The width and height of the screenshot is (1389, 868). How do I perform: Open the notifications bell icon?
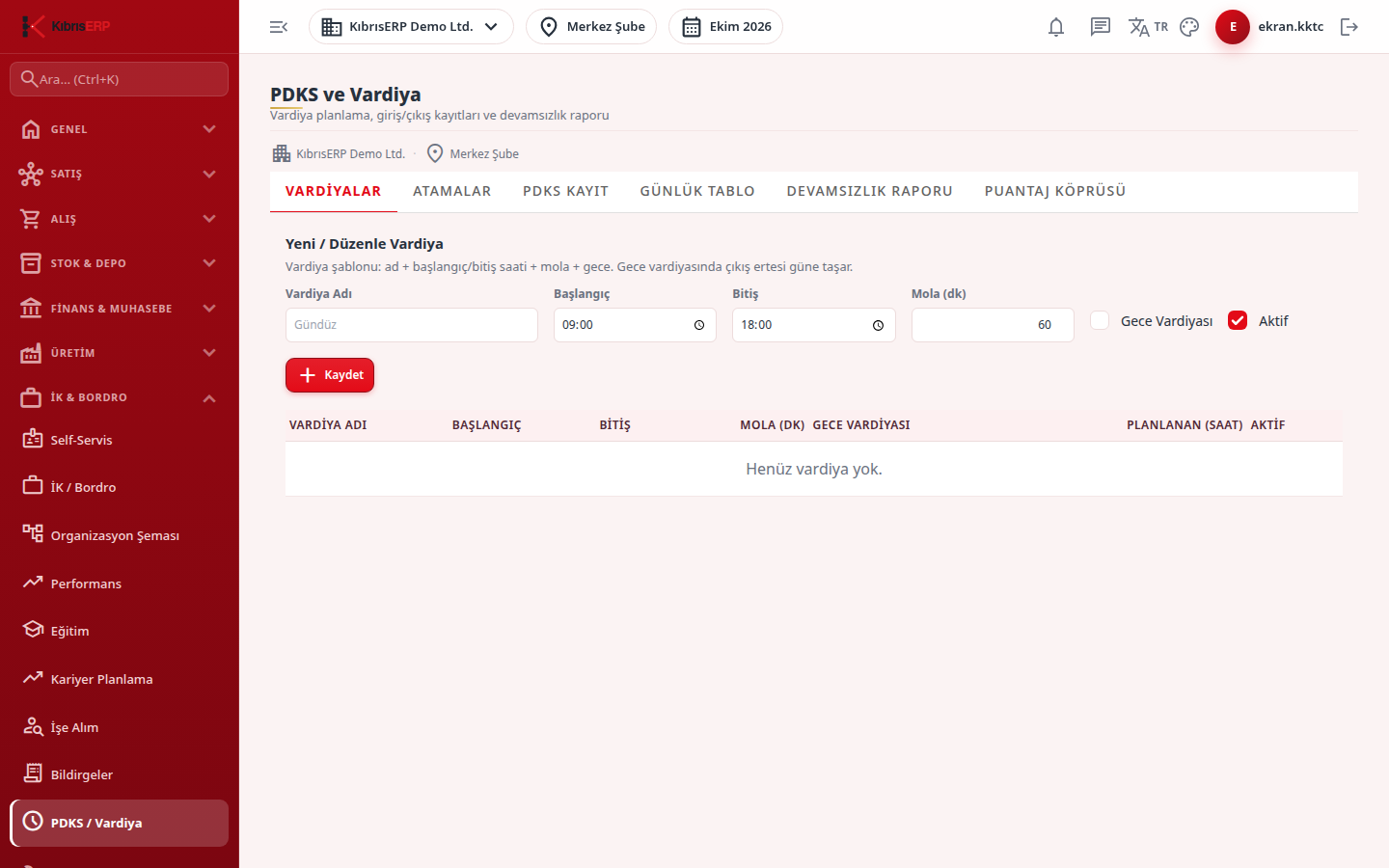1056,27
